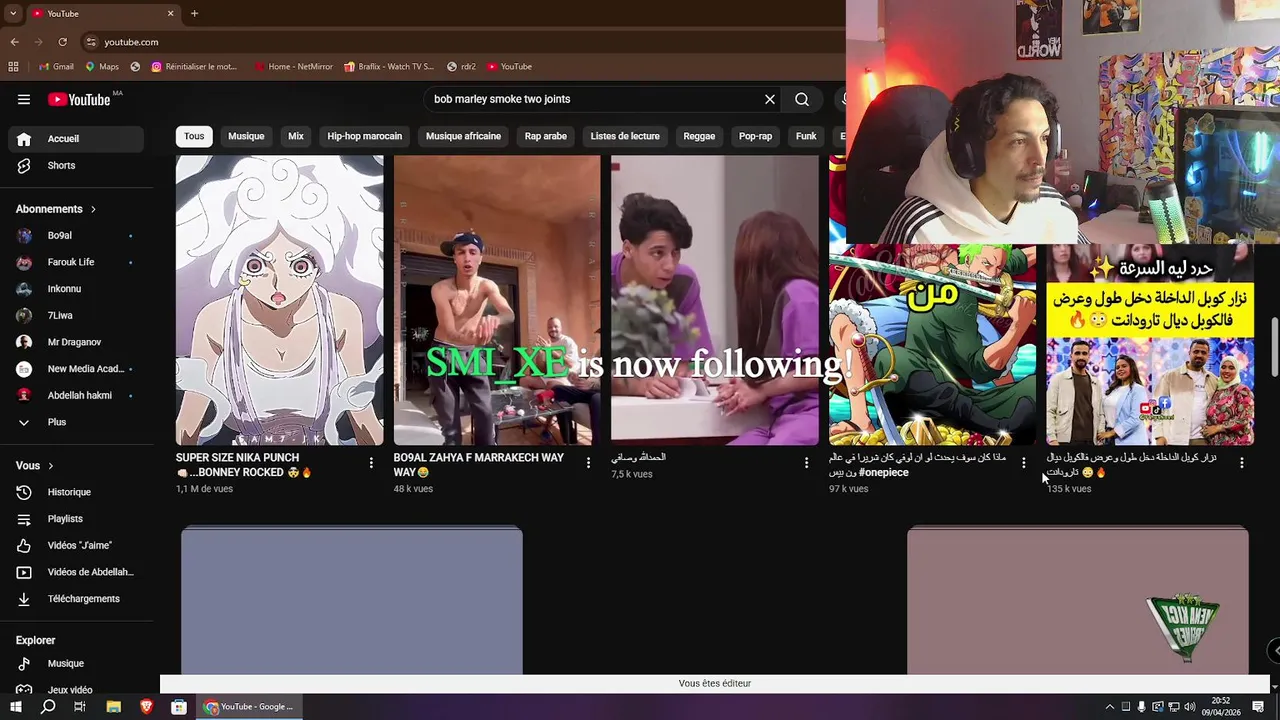Viewport: 1280px width, 720px height.
Task: Select the Musique africaine chip
Action: pyautogui.click(x=463, y=136)
